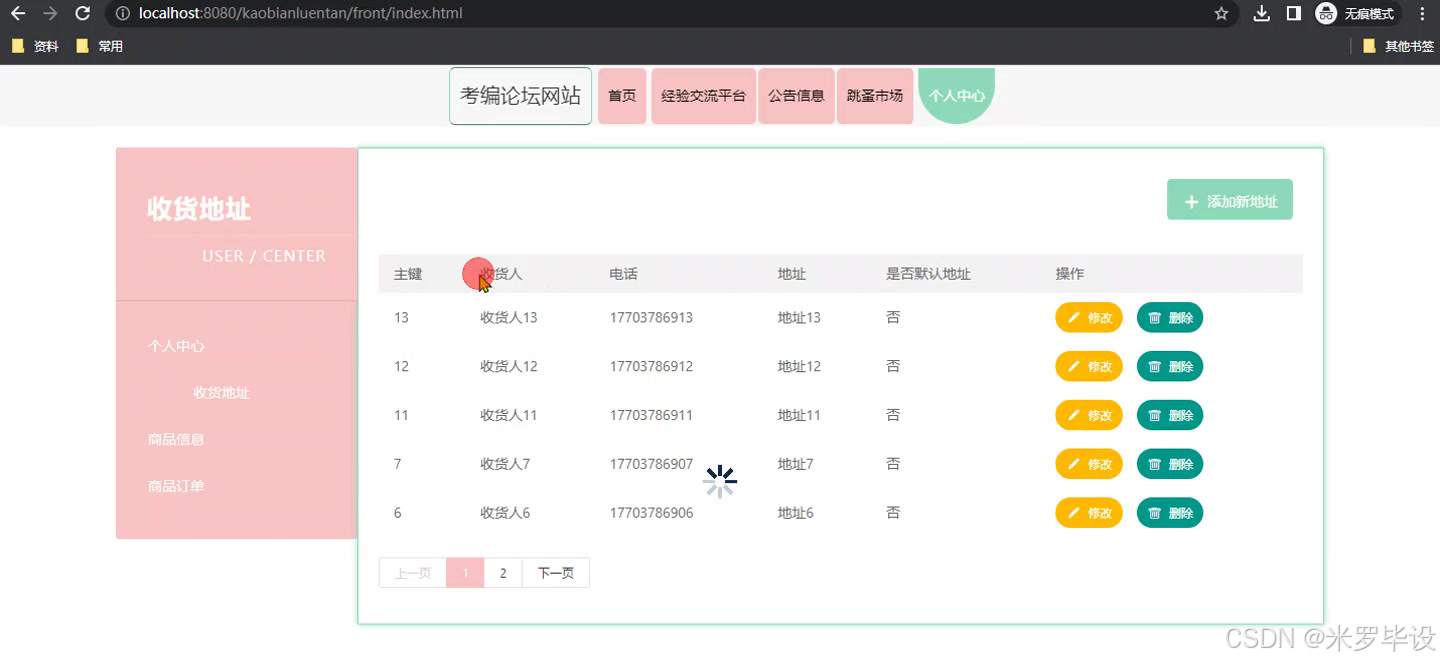This screenshot has height=664, width=1440.
Task: Click the 地址13 cell
Action: coord(799,318)
